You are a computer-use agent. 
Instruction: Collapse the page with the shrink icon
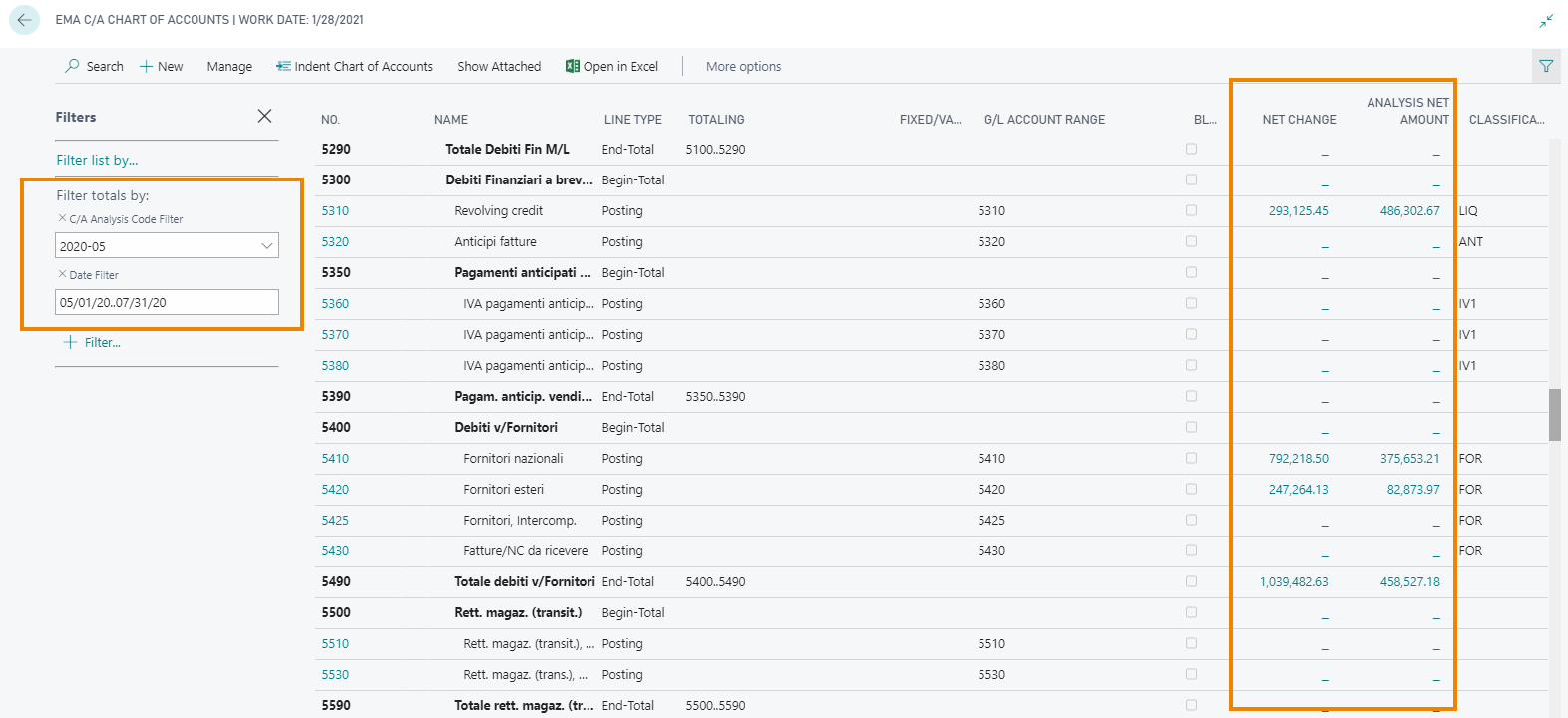tap(1546, 20)
